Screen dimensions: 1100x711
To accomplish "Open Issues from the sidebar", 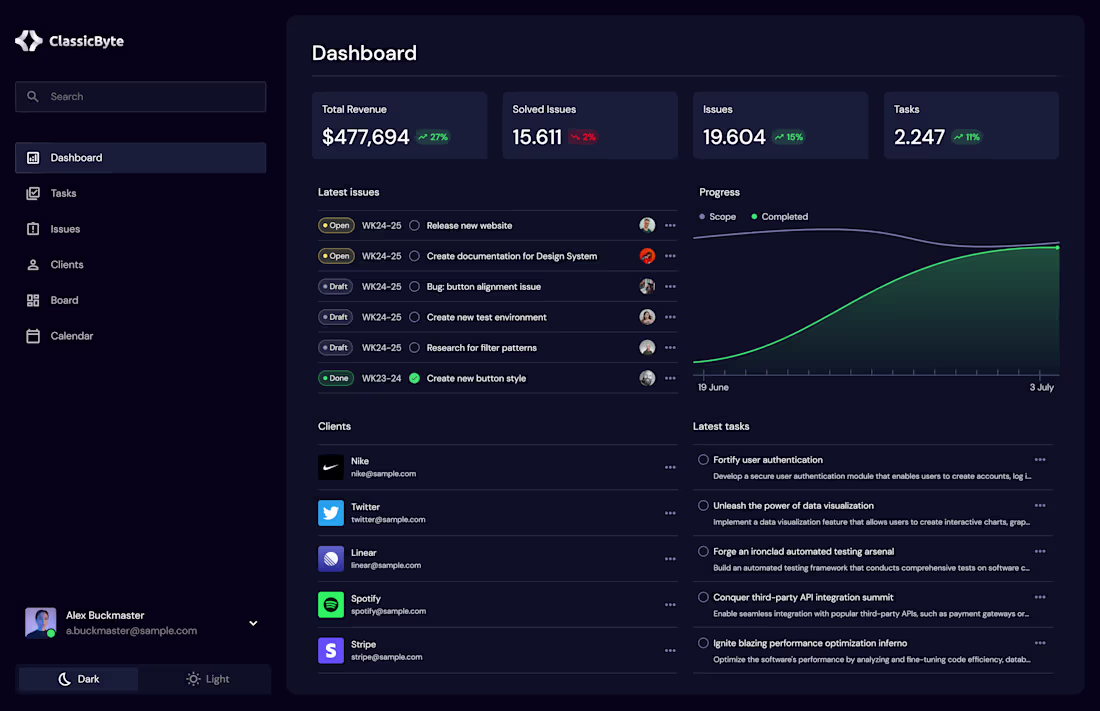I will [140, 229].
